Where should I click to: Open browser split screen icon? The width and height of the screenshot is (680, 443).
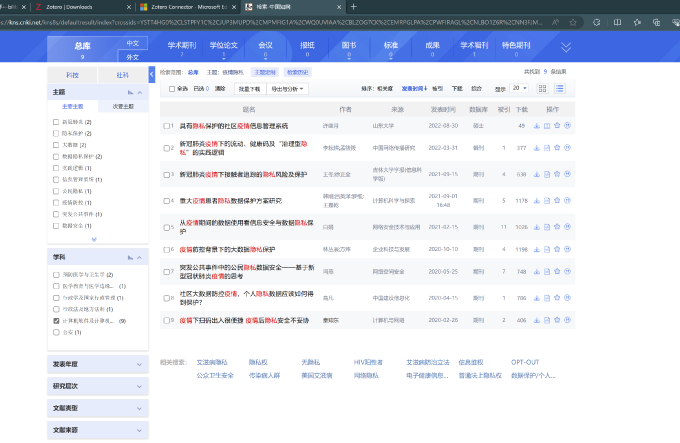[617, 23]
